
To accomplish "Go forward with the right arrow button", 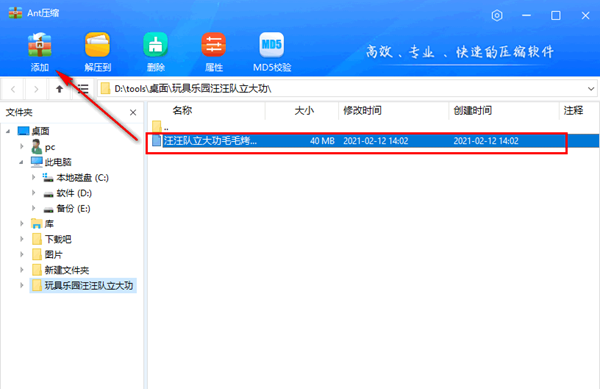I will click(36, 89).
